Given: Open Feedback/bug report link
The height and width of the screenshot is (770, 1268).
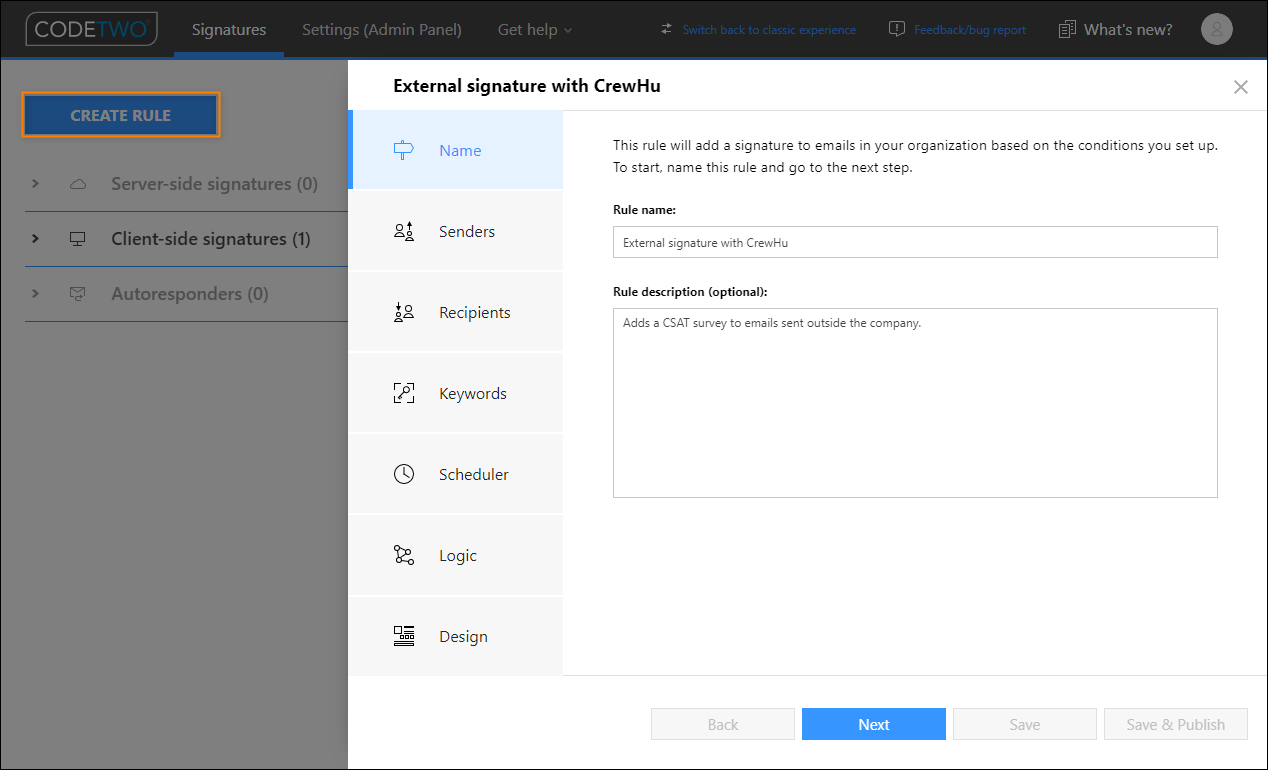Looking at the screenshot, I should pos(970,30).
